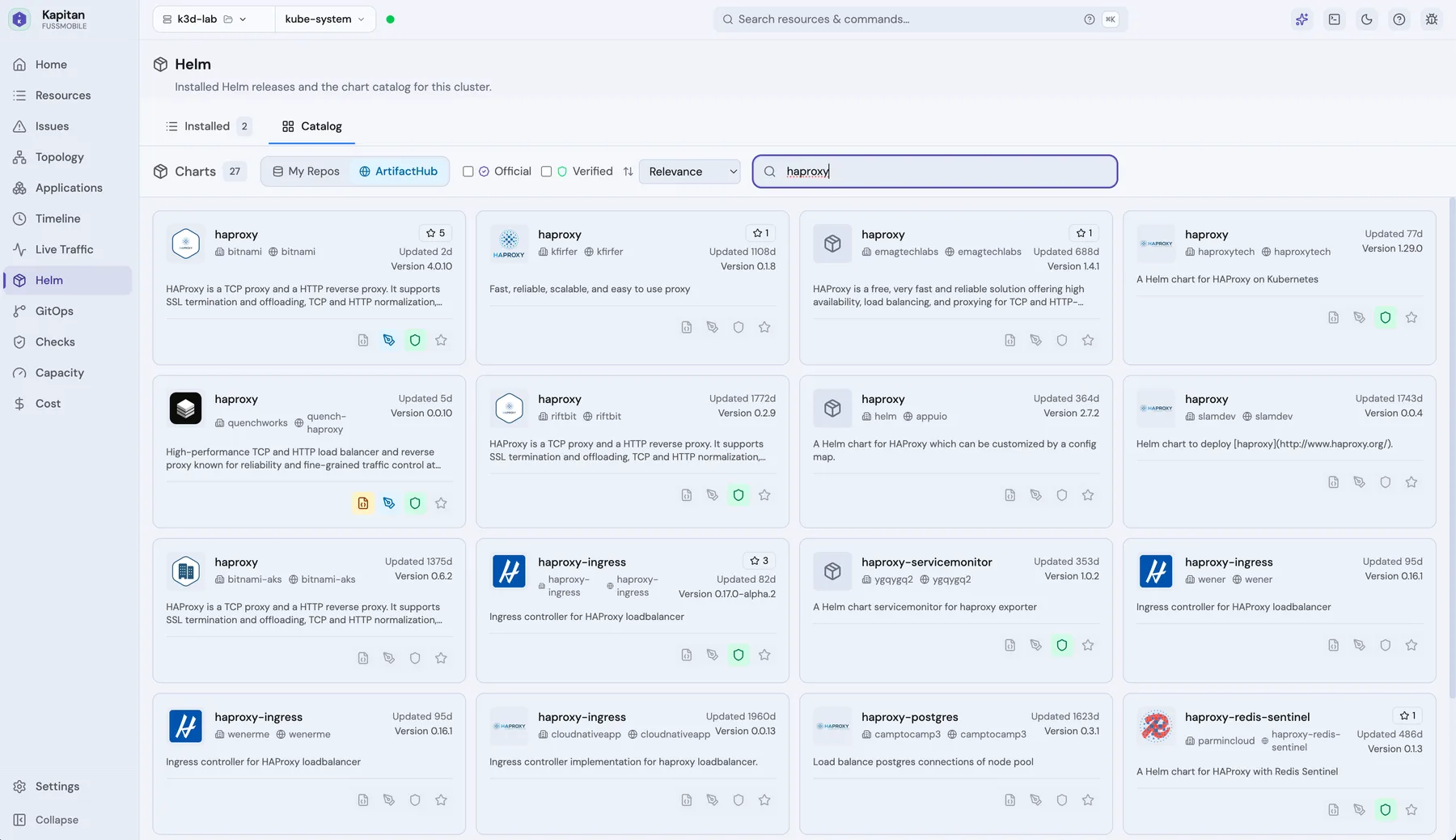Toggle the Verified filter checkbox
Screen dimensions: 1456x840
click(546, 172)
